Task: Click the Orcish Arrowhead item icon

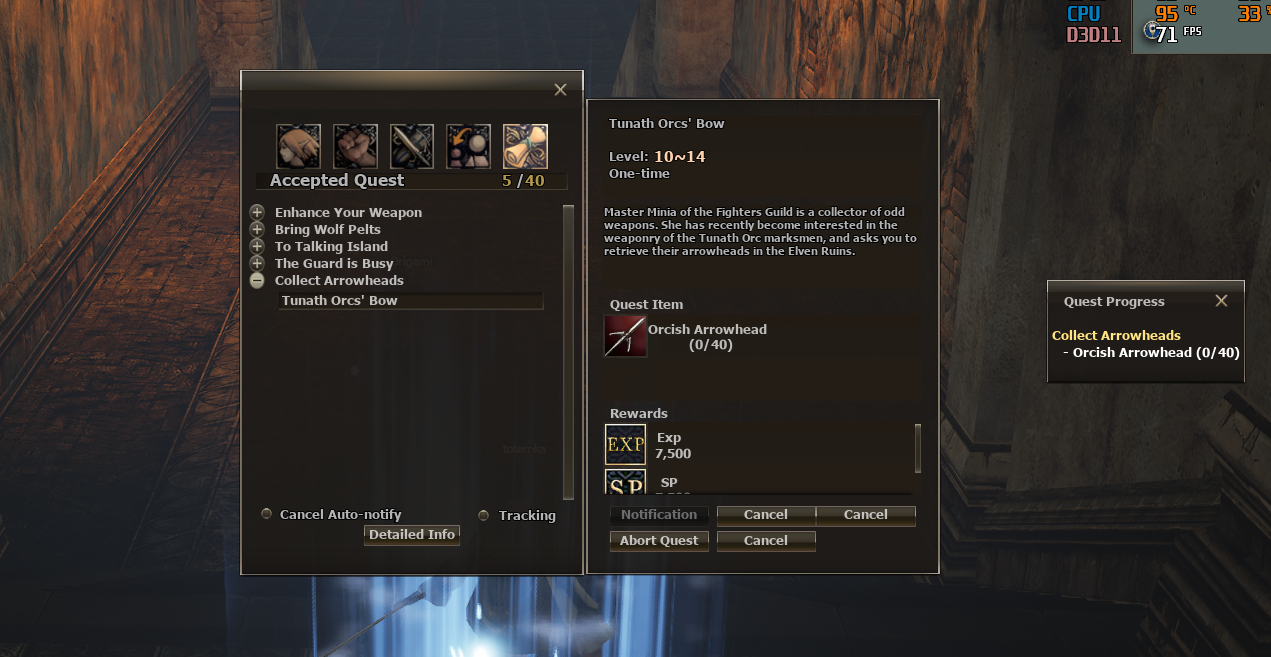Action: (x=625, y=336)
